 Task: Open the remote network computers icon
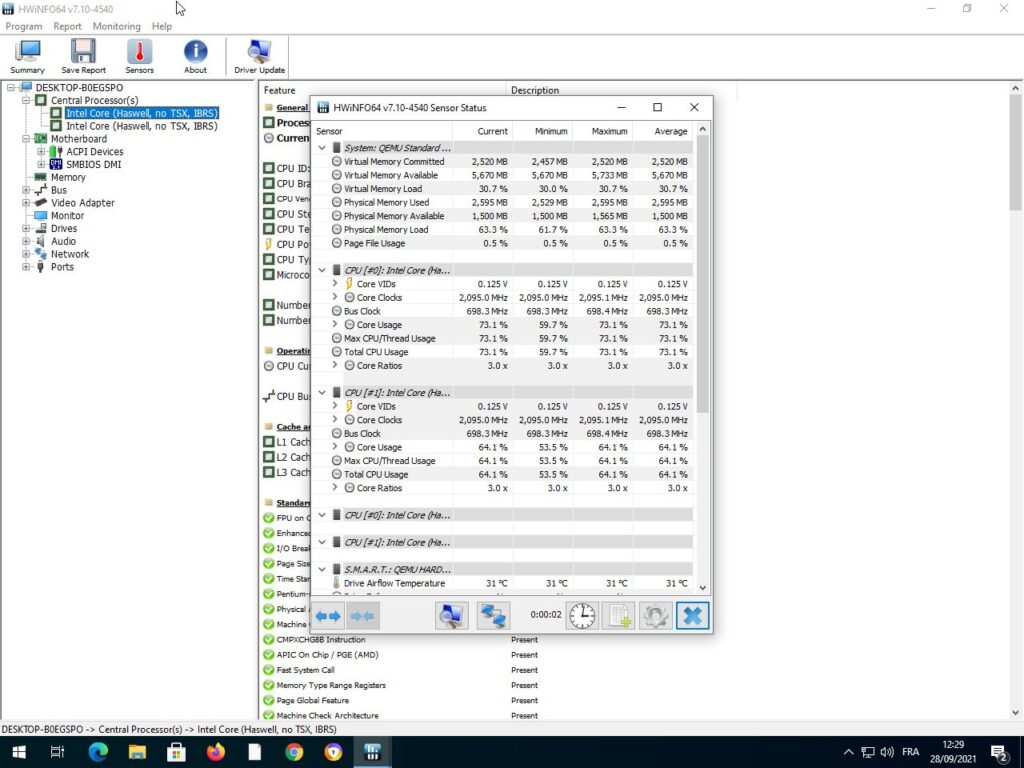tap(493, 616)
